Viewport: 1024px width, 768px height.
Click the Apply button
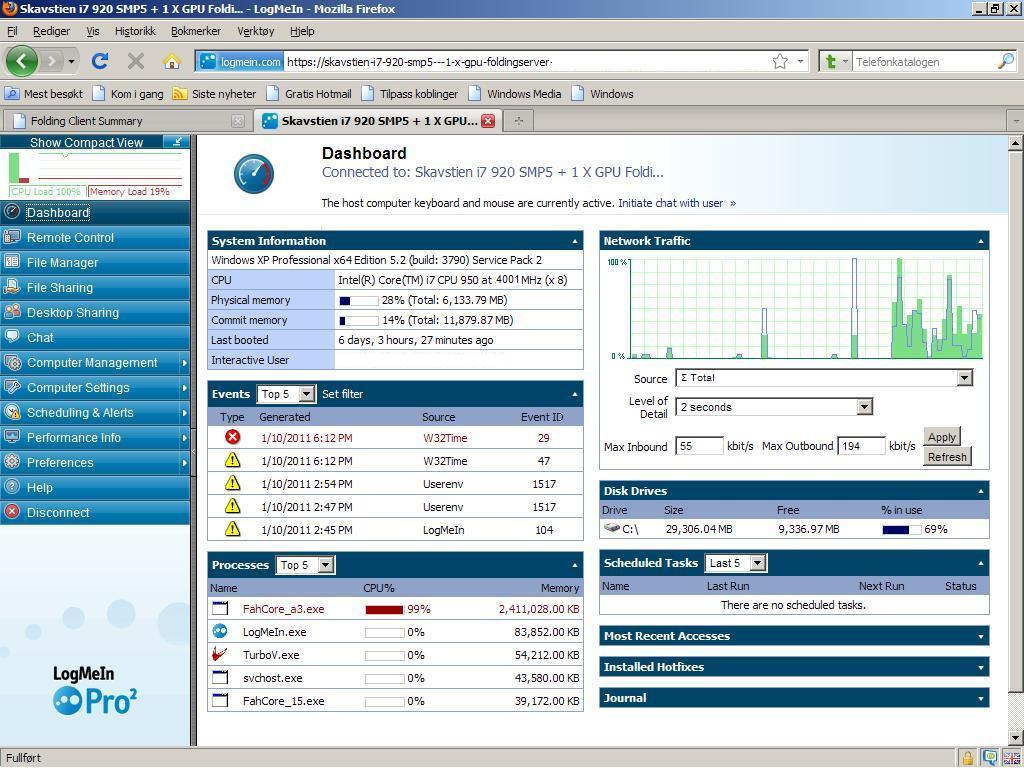[x=942, y=437]
